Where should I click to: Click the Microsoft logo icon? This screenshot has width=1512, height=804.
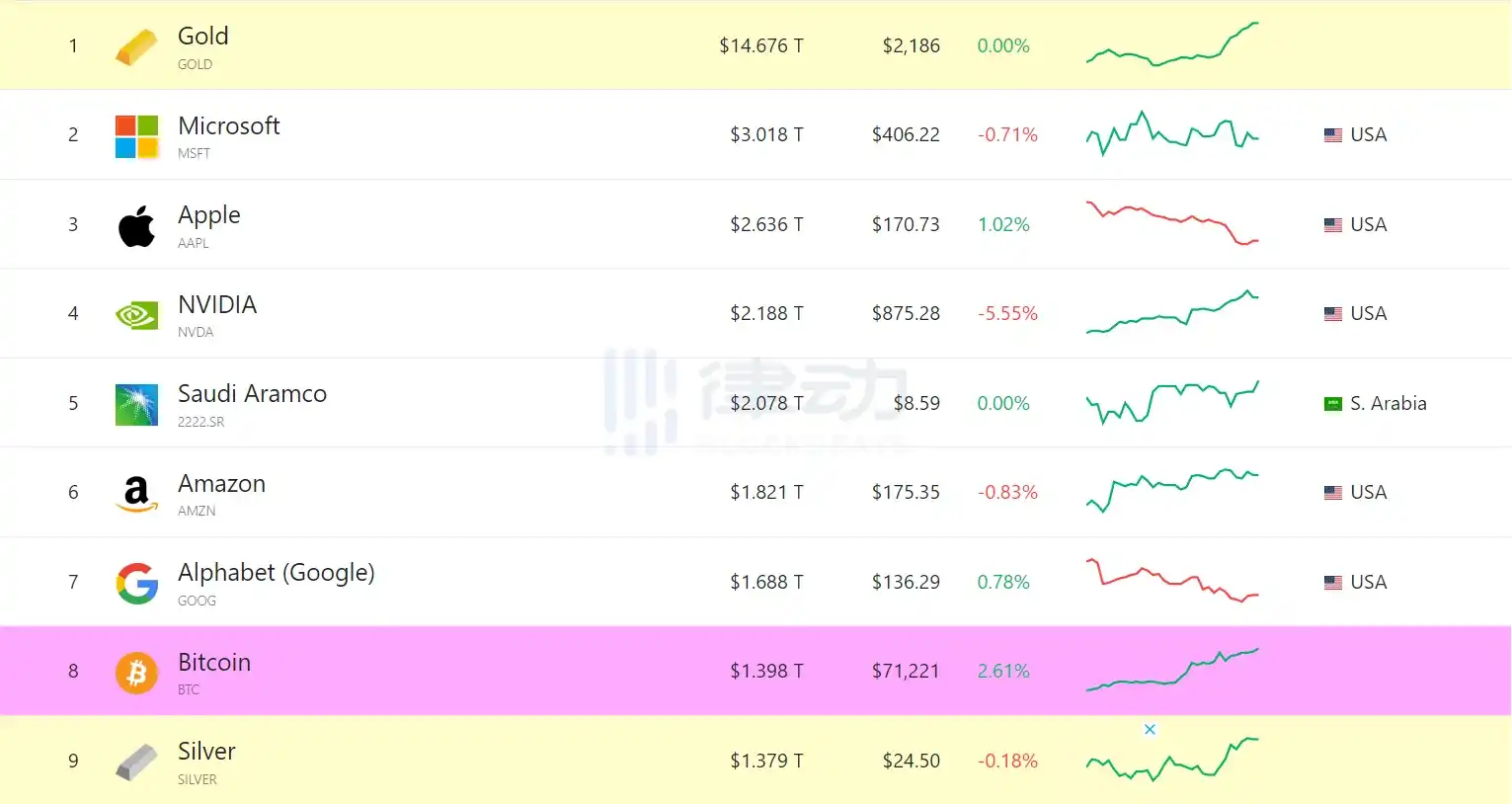(136, 136)
